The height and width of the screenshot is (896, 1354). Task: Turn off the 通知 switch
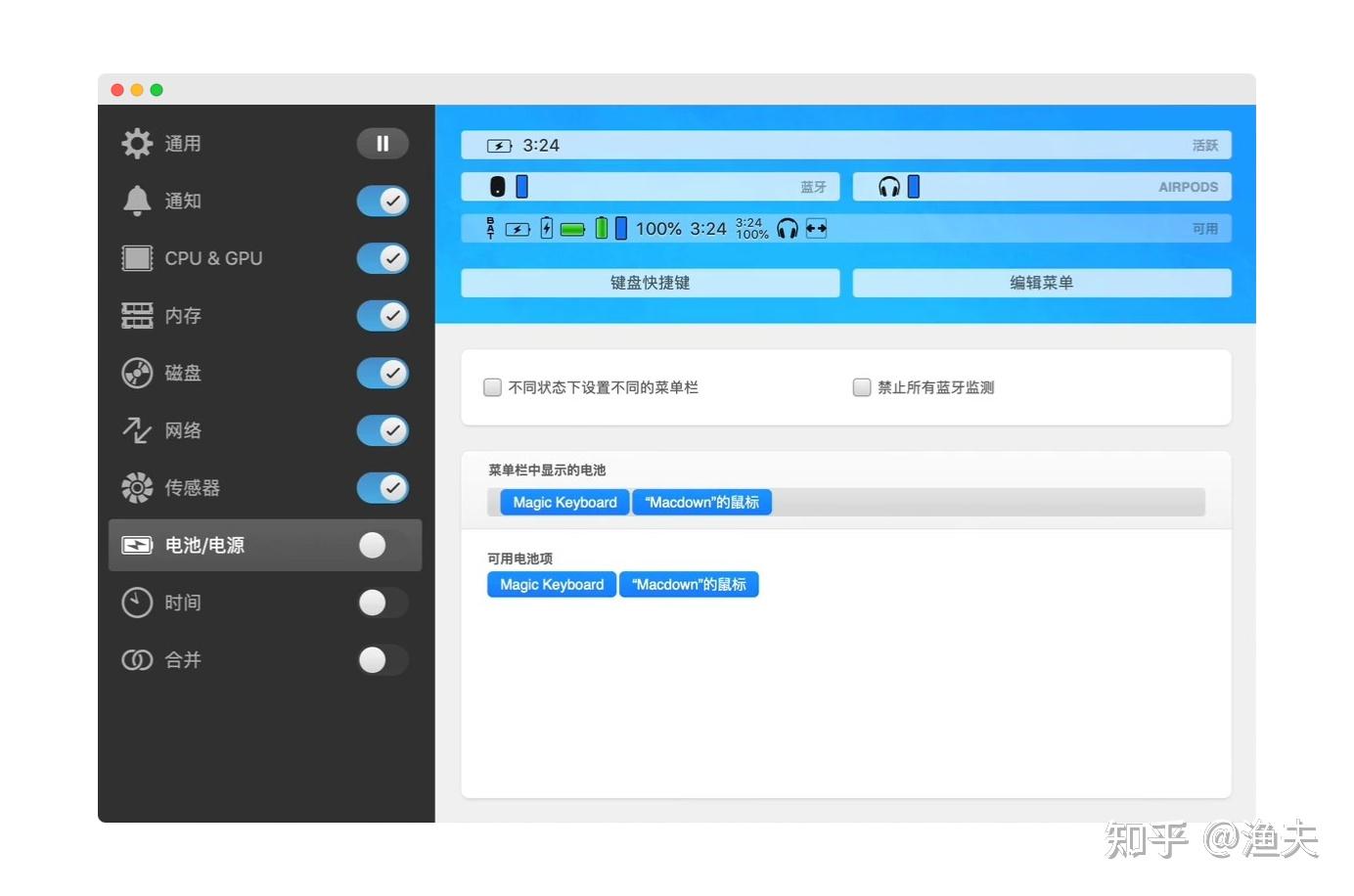pos(383,201)
